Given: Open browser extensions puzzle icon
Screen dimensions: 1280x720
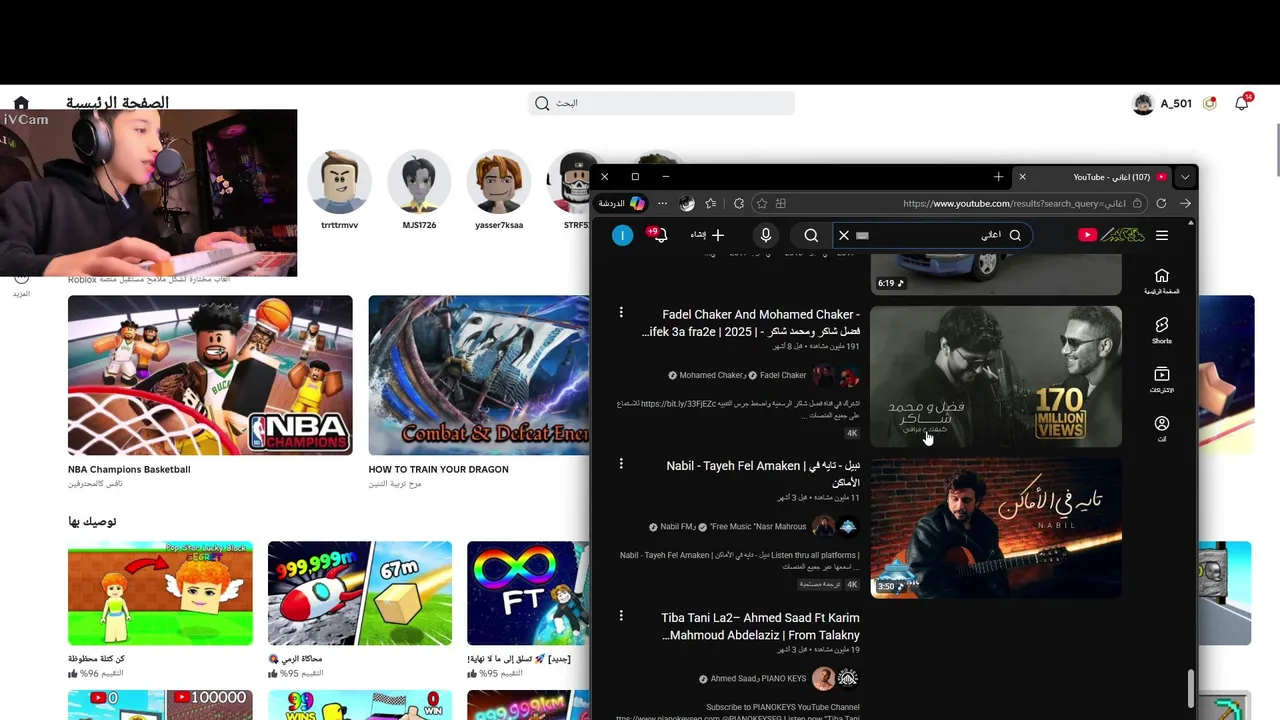Looking at the screenshot, I should pyautogui.click(x=739, y=203).
